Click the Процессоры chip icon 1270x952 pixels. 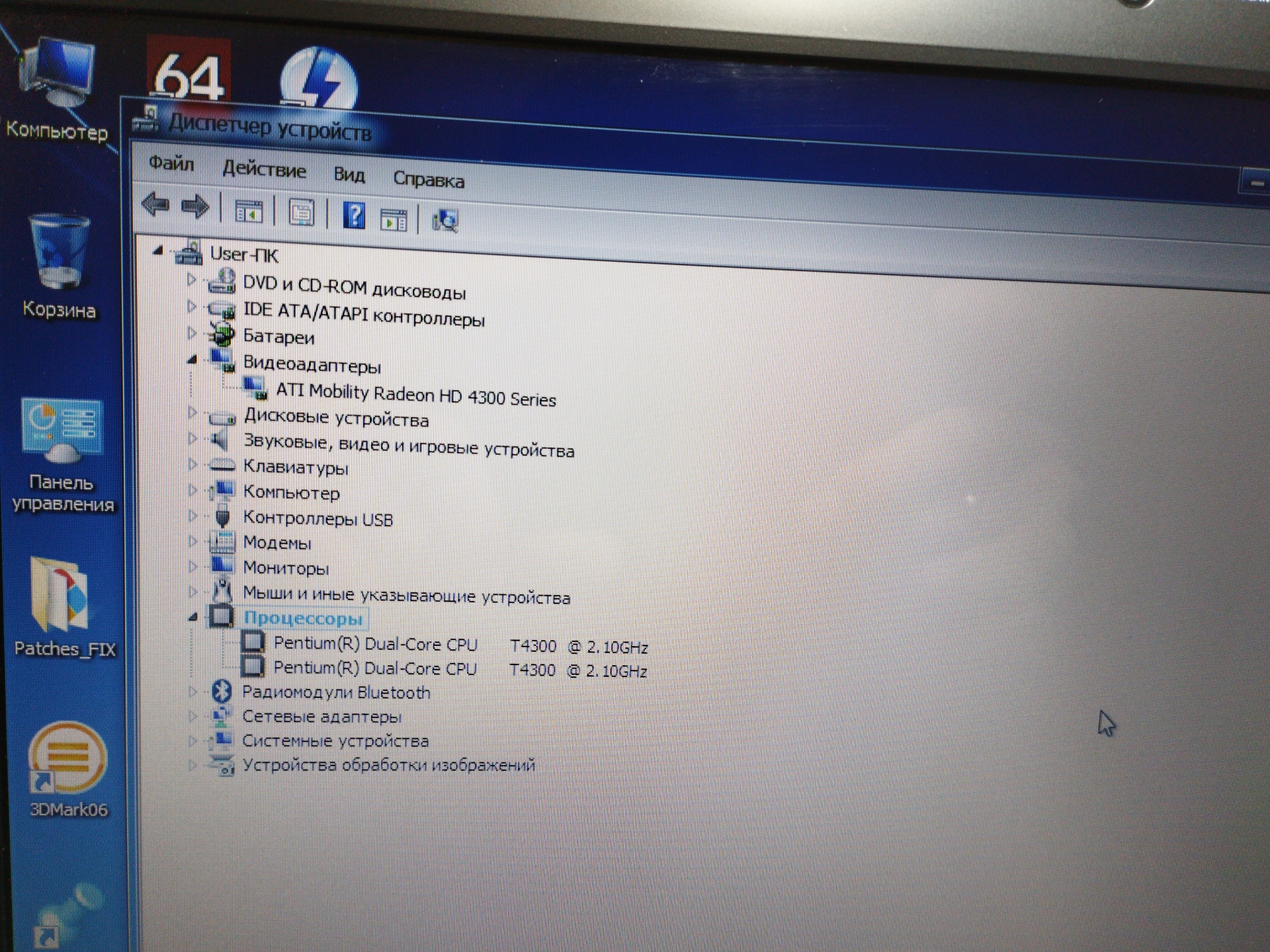(222, 616)
